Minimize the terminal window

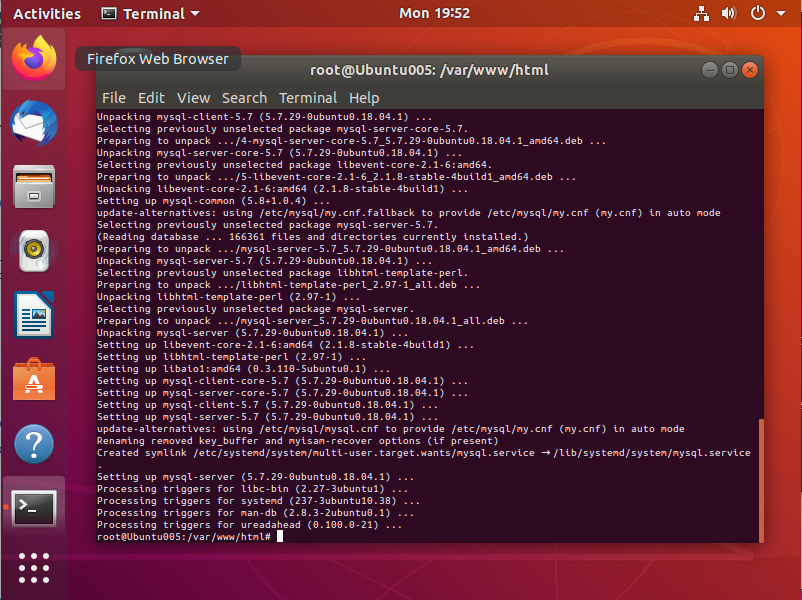[x=709, y=70]
